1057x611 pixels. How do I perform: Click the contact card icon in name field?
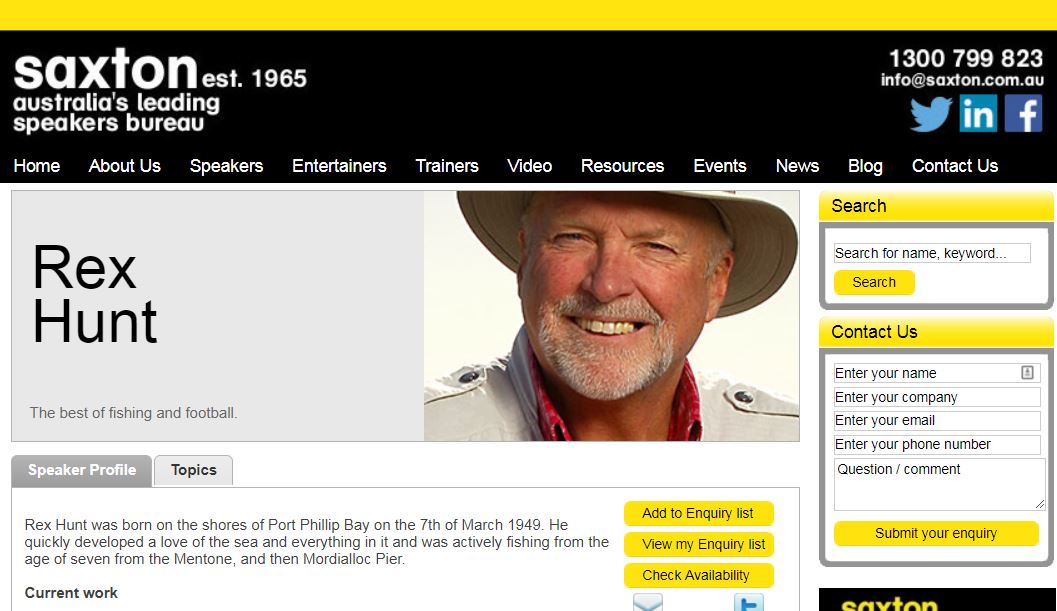1027,372
